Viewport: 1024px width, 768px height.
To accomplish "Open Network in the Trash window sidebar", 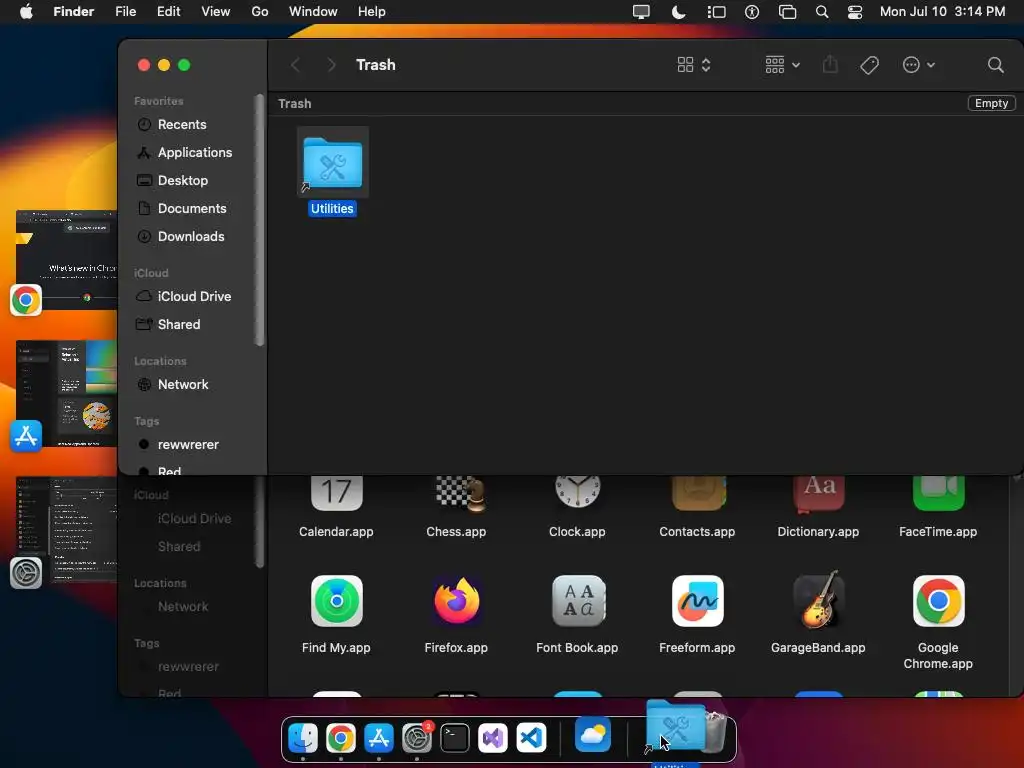I will [183, 385].
